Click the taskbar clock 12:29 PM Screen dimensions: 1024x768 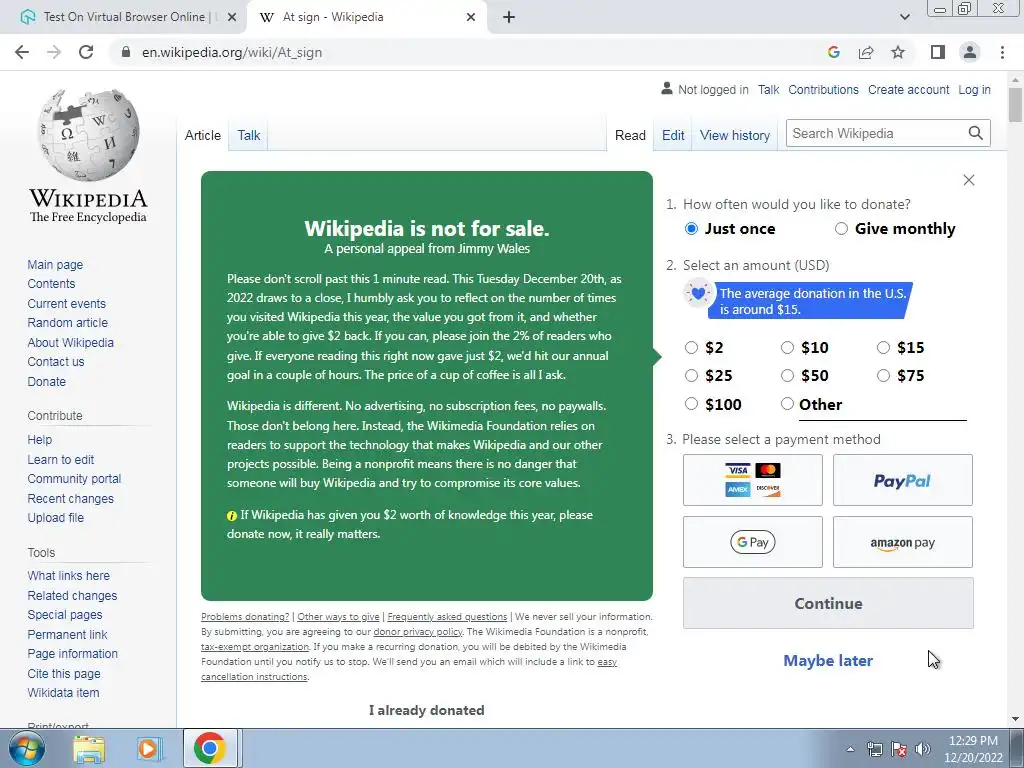973,741
